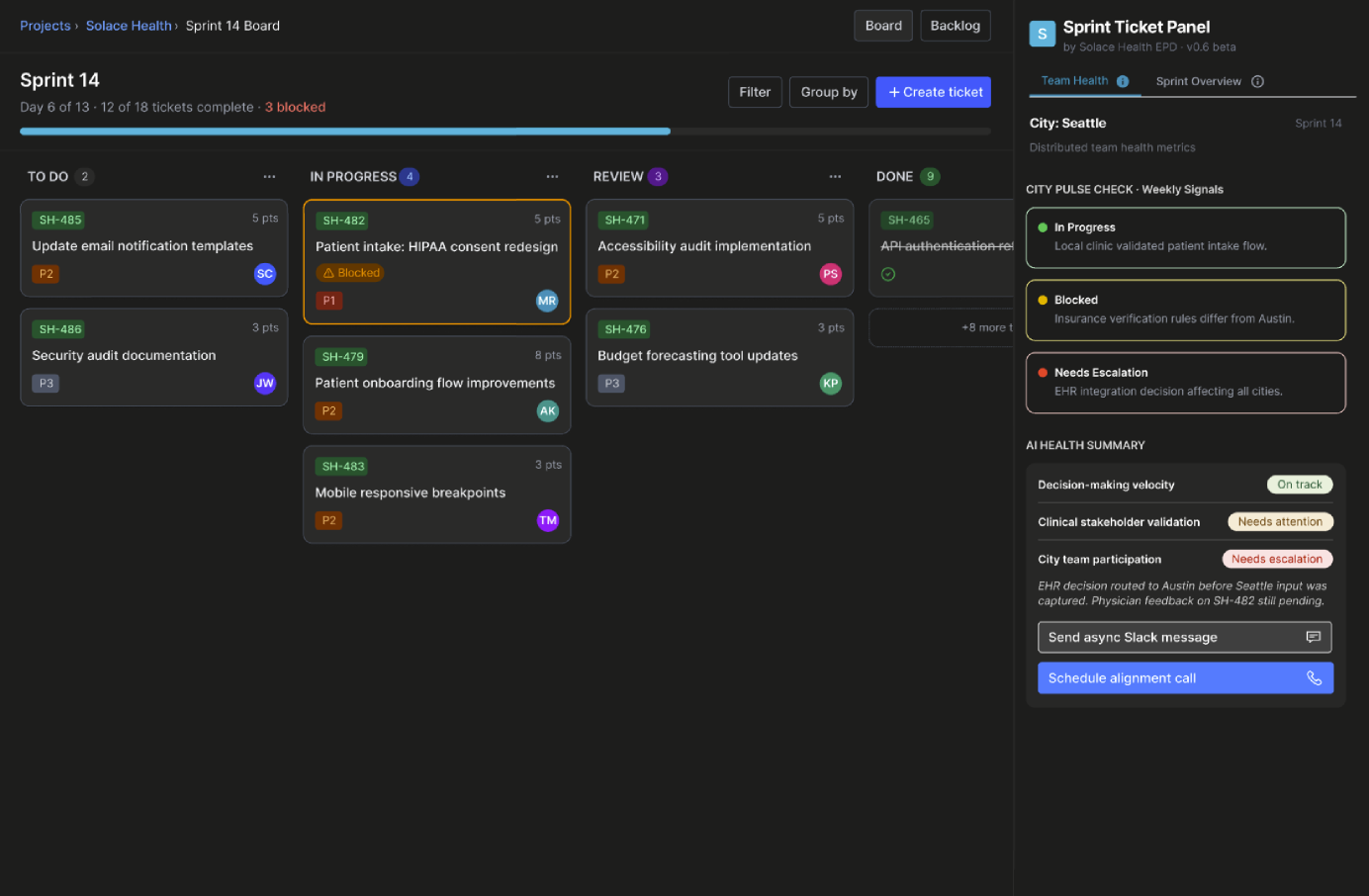Expand the +8 more done tickets
The width and height of the screenshot is (1369, 896).
point(941,328)
